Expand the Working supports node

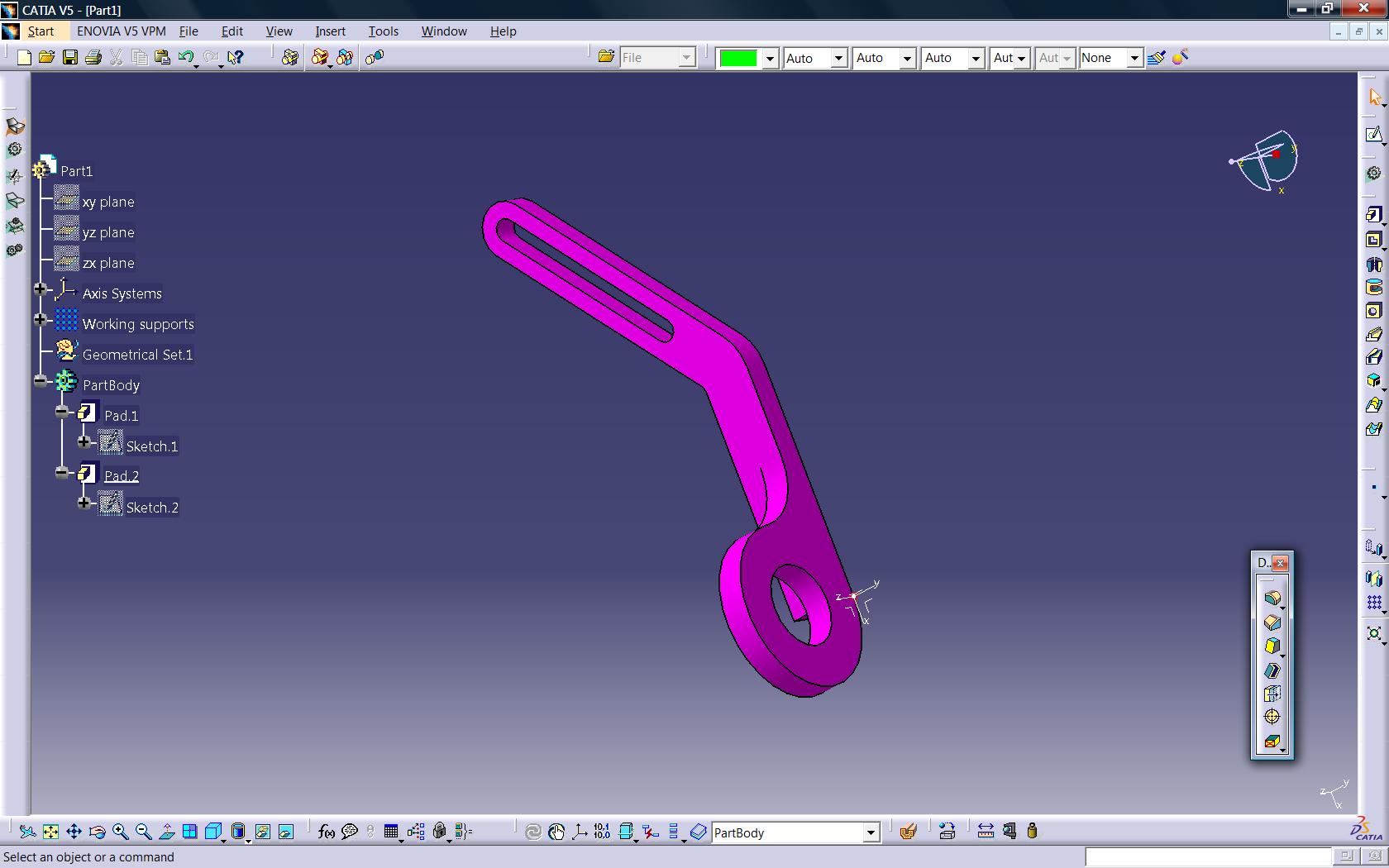point(41,319)
